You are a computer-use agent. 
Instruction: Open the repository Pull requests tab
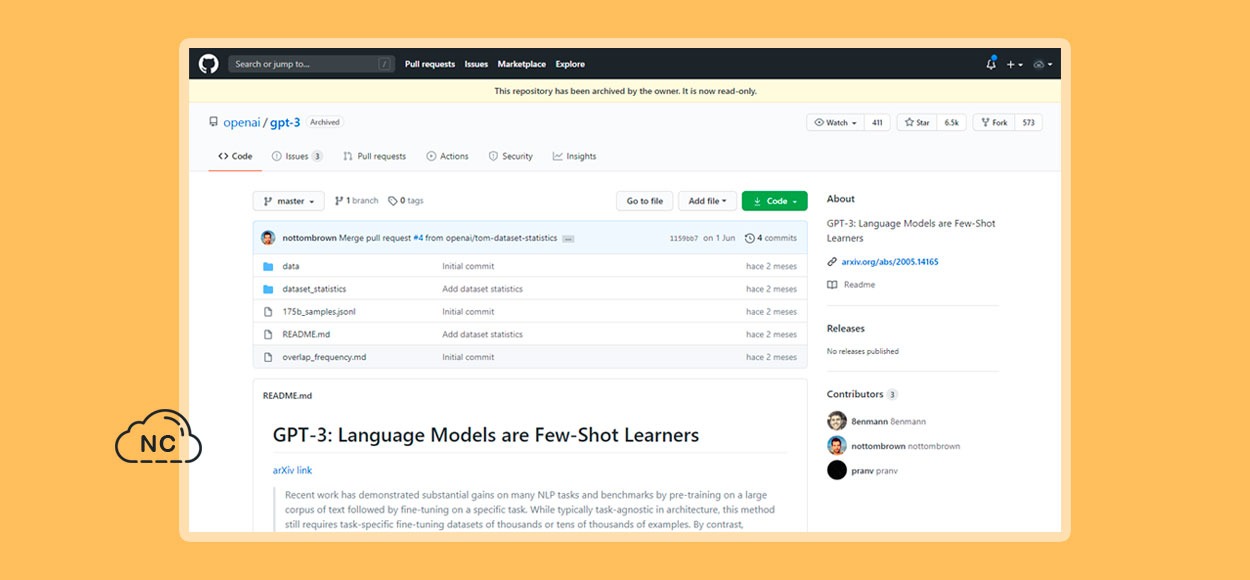(x=374, y=157)
